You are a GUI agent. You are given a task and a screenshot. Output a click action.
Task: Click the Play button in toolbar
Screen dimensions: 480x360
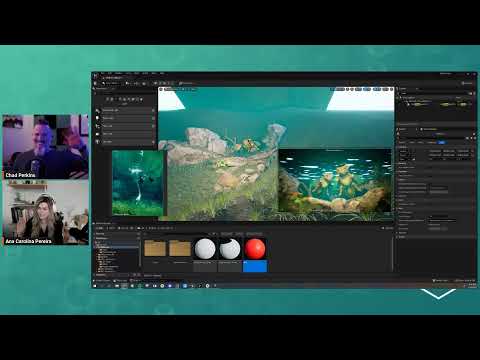156,83
